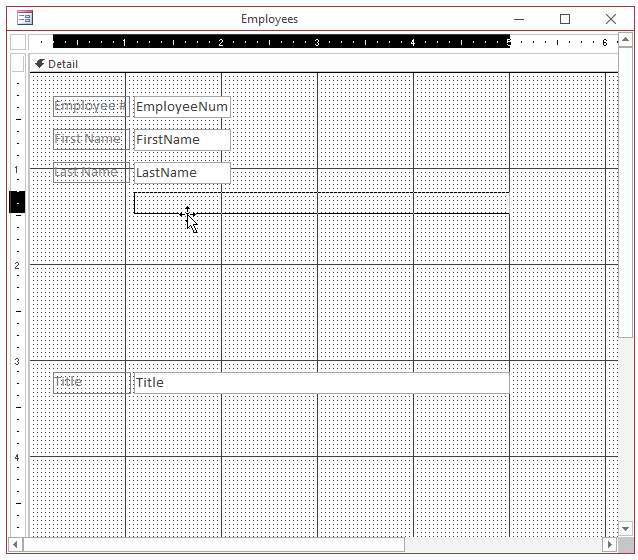Click the LastName text box control
Viewport: 638px width, 560px height.
click(182, 173)
